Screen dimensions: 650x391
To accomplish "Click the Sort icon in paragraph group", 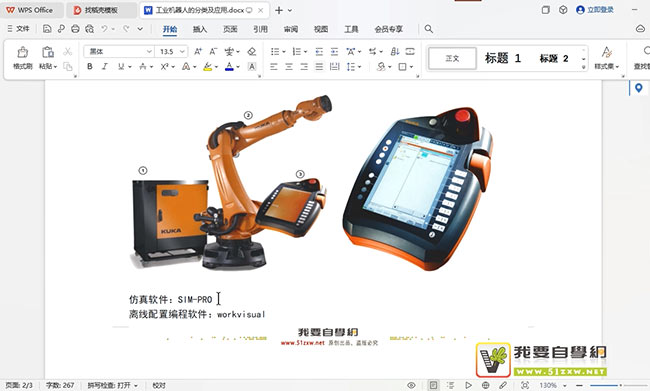I will pos(395,51).
